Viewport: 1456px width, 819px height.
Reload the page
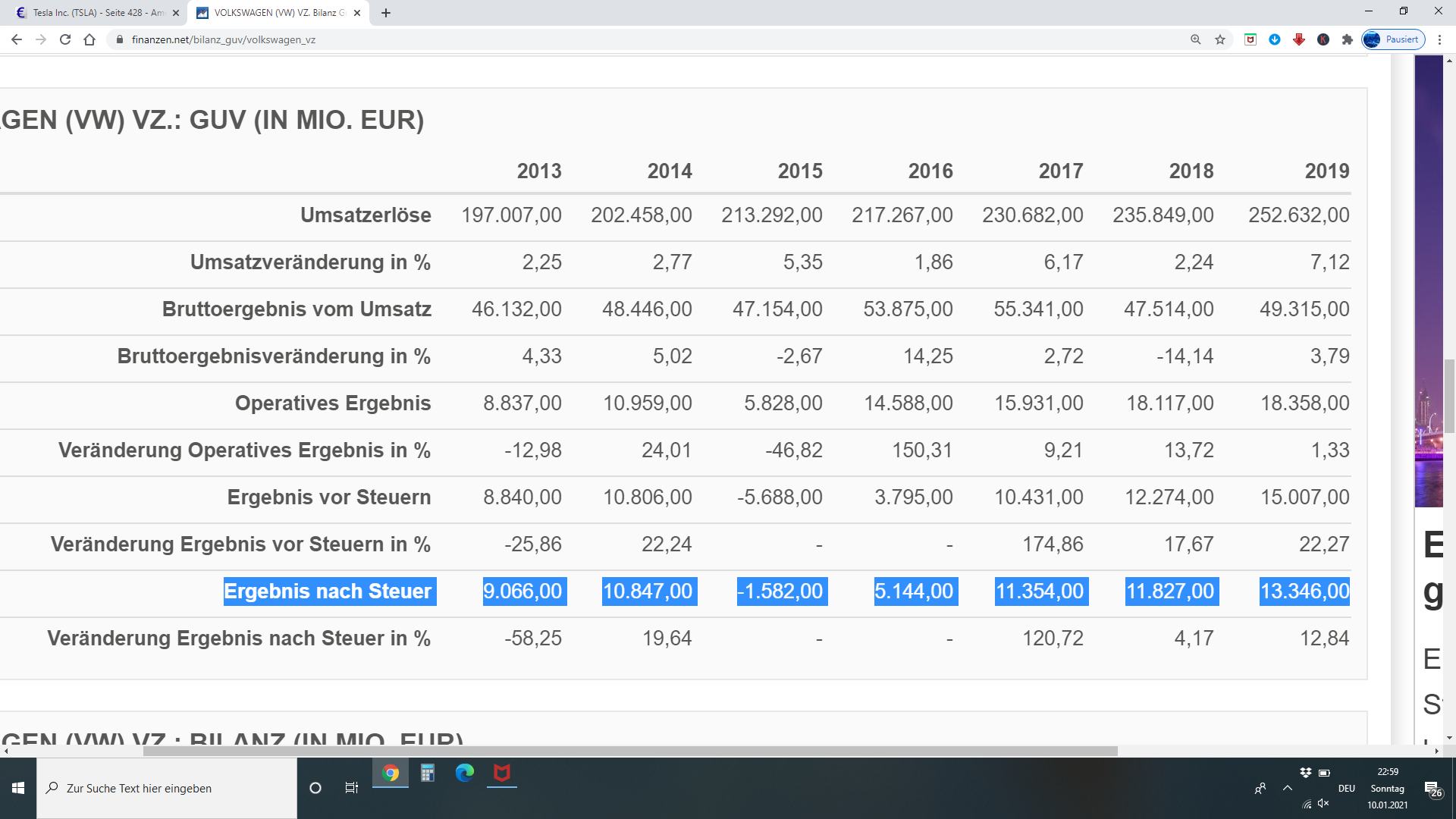tap(65, 39)
